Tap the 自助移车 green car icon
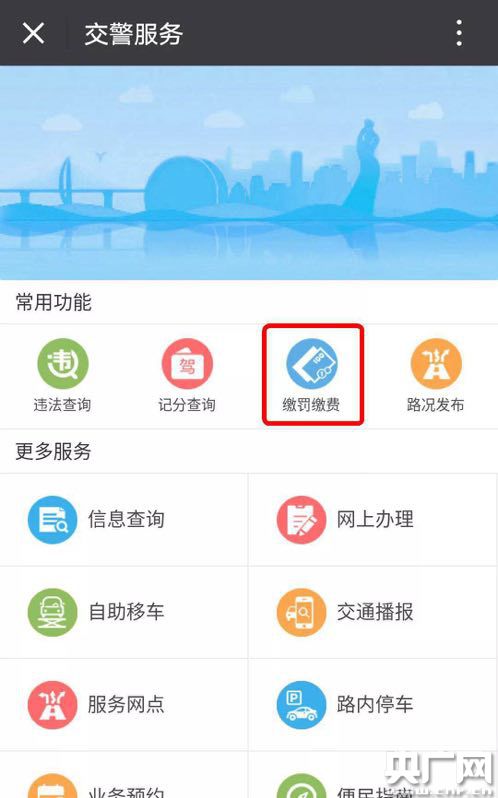This screenshot has width=498, height=798. (x=52, y=612)
